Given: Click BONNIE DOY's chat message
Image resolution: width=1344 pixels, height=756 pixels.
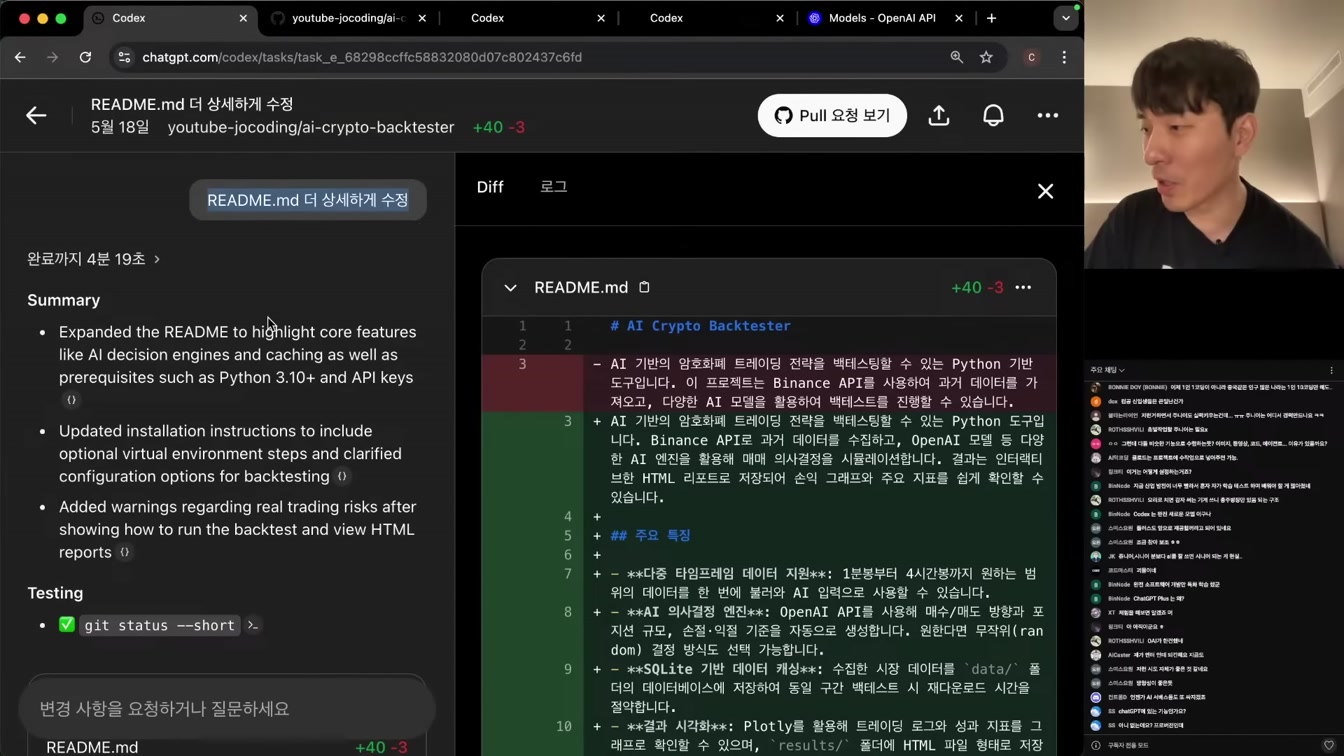Looking at the screenshot, I should point(1213,387).
